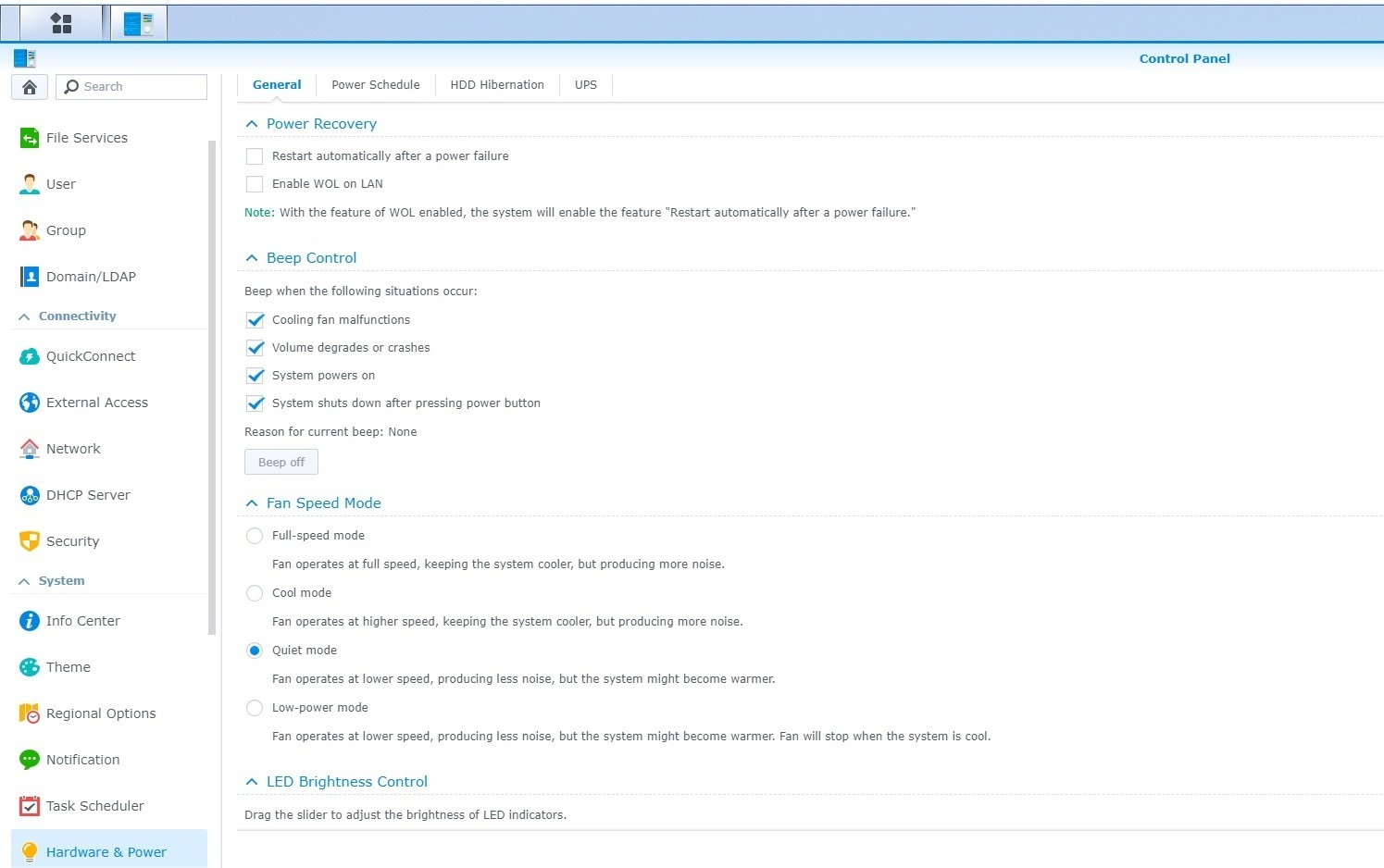This screenshot has width=1384, height=868.
Task: Enable WOL on LAN checkbox
Action: click(x=255, y=184)
